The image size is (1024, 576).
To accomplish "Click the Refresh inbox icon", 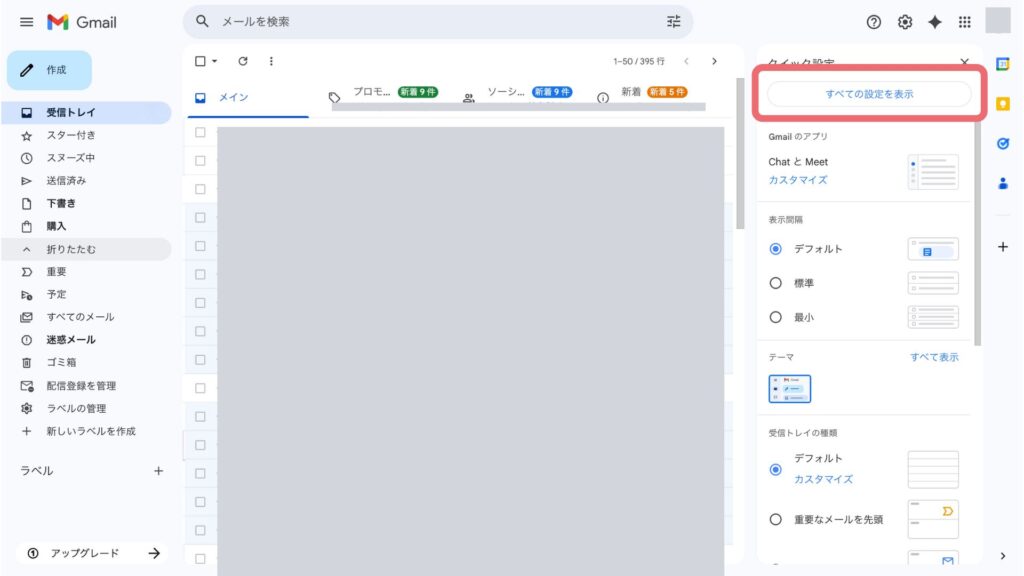I will coord(243,61).
